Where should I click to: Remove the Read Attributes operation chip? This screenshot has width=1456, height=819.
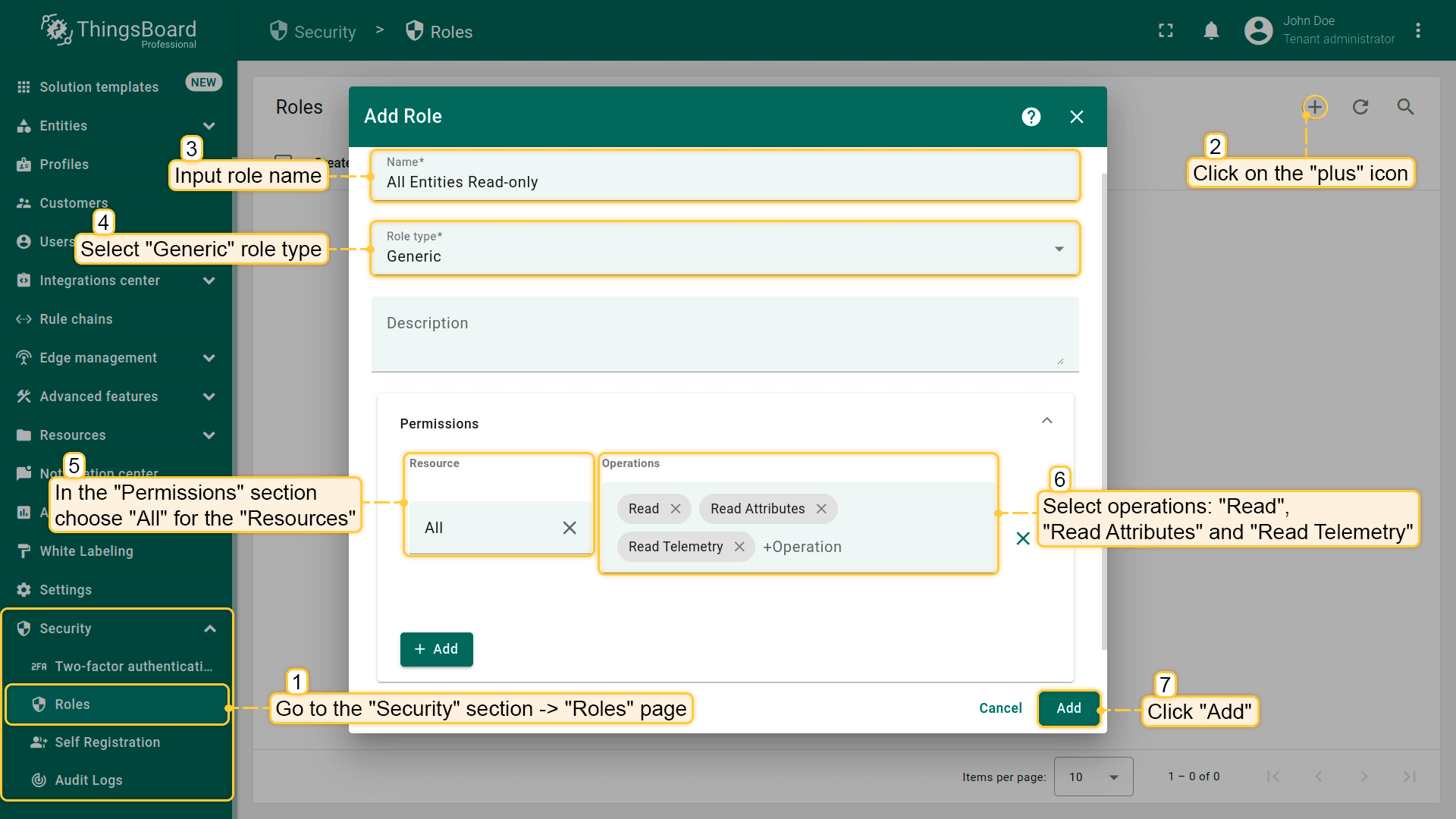pyautogui.click(x=821, y=509)
